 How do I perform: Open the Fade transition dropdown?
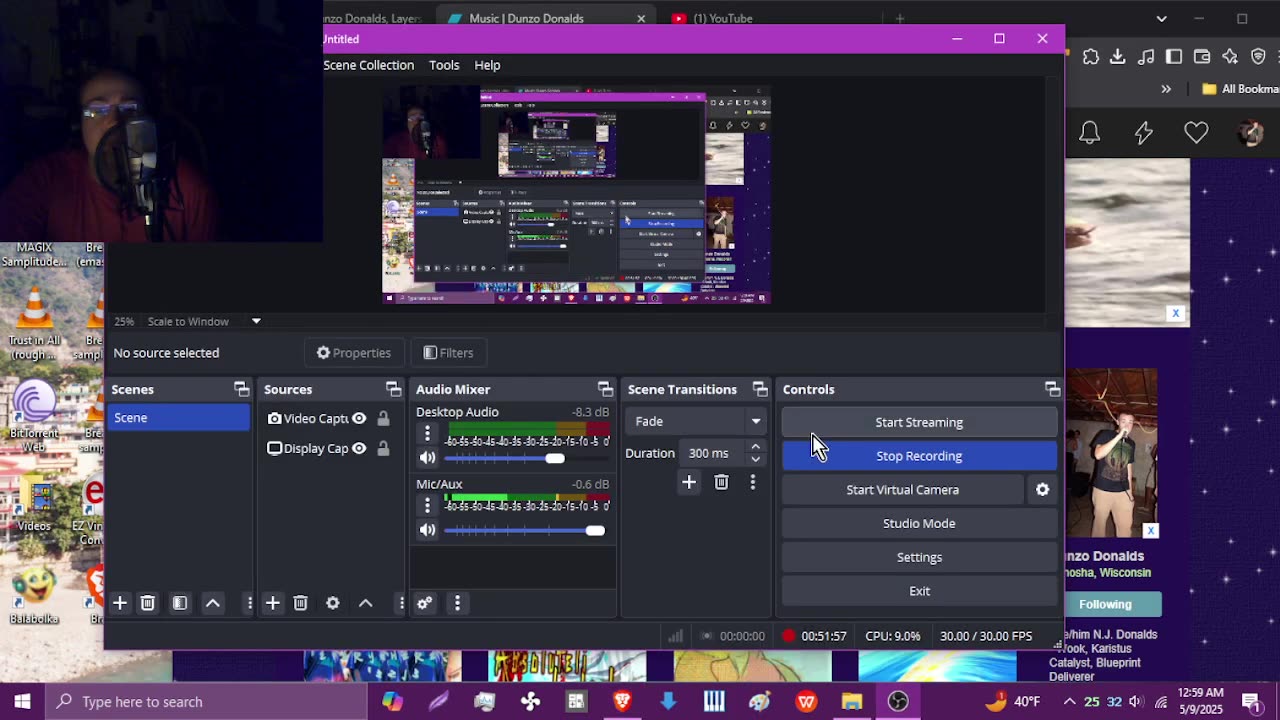(x=698, y=421)
